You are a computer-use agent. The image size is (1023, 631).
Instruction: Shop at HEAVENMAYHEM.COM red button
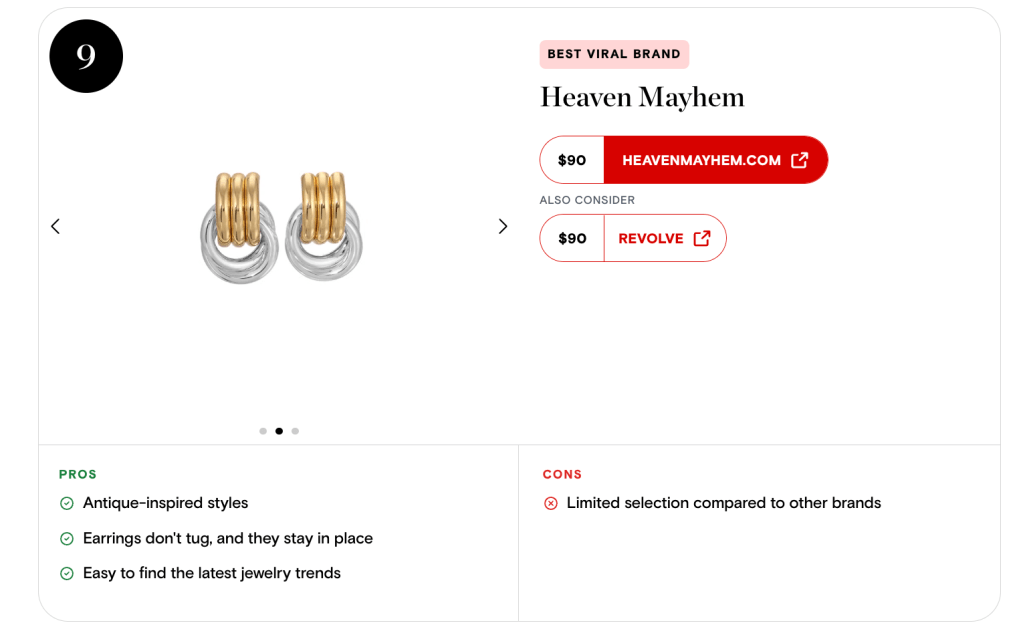tap(701, 160)
